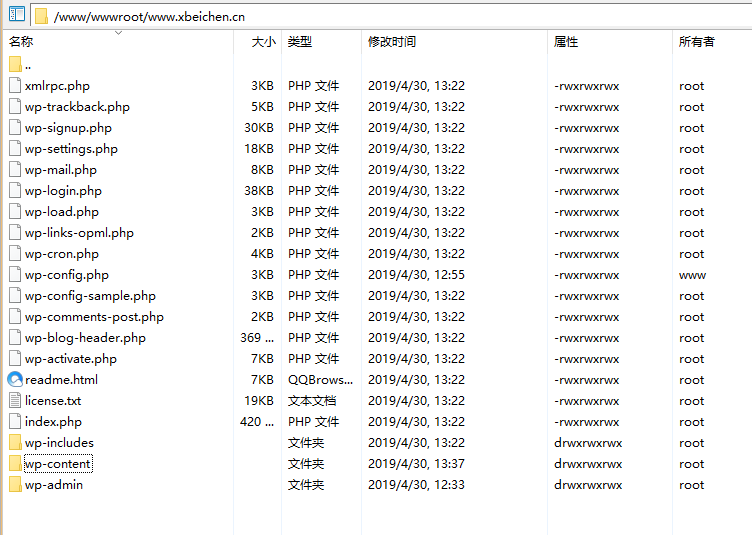
Task: Select the wp-trackback.php file icon
Action: pyautogui.click(x=15, y=106)
